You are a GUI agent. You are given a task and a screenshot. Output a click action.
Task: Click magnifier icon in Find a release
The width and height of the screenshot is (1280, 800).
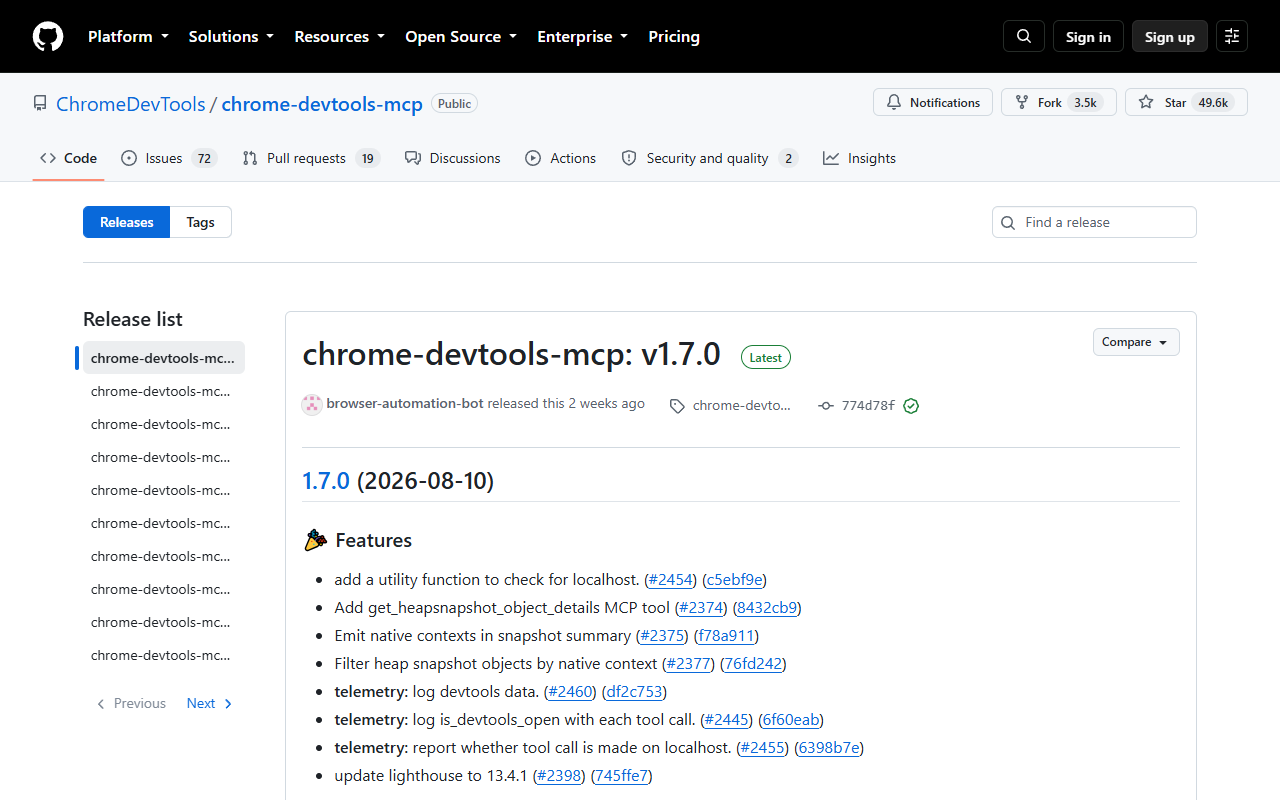(1009, 222)
